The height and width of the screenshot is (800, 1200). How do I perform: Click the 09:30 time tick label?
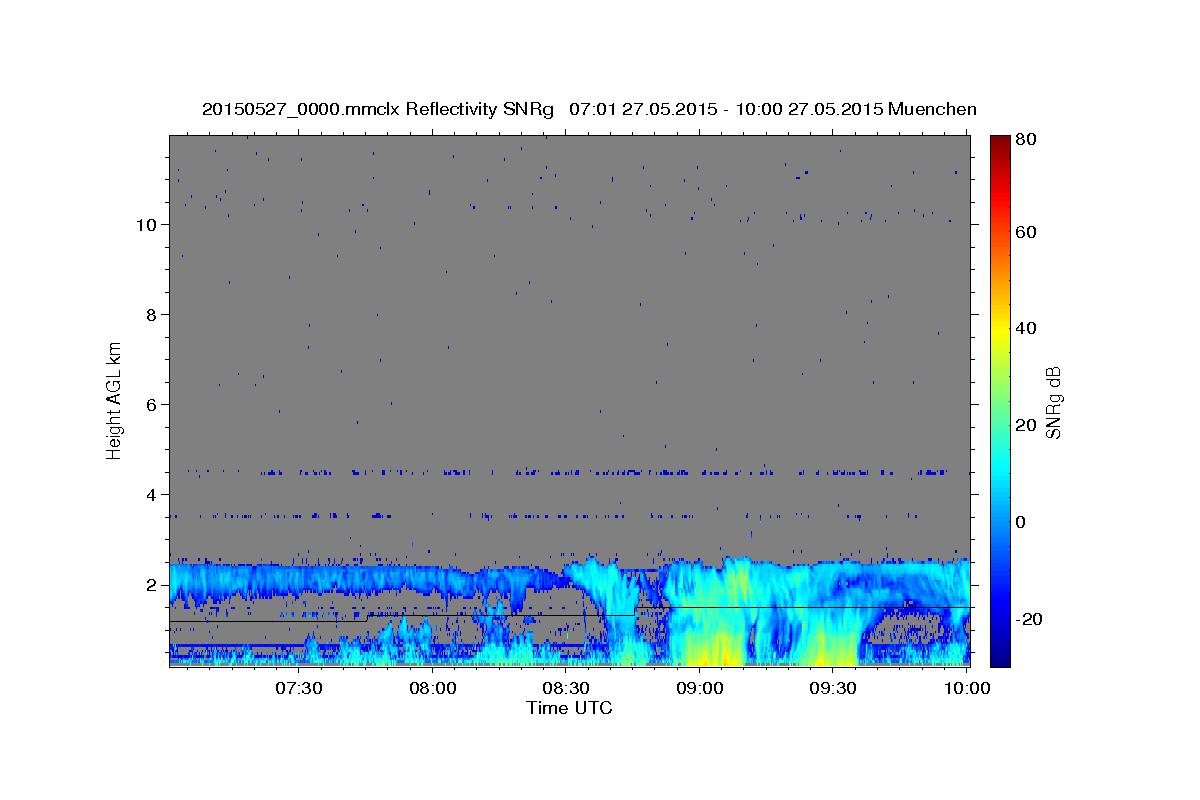pos(833,688)
